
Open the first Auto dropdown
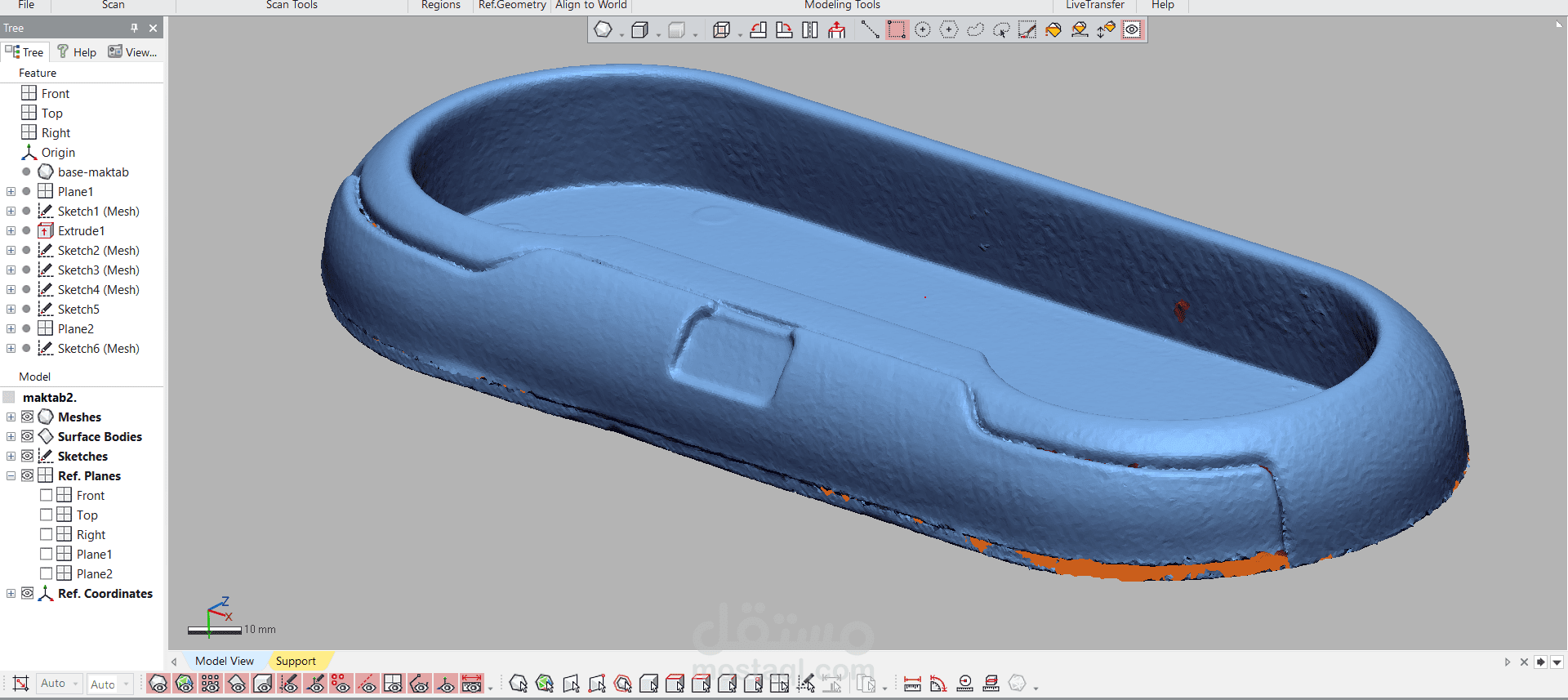pyautogui.click(x=60, y=684)
